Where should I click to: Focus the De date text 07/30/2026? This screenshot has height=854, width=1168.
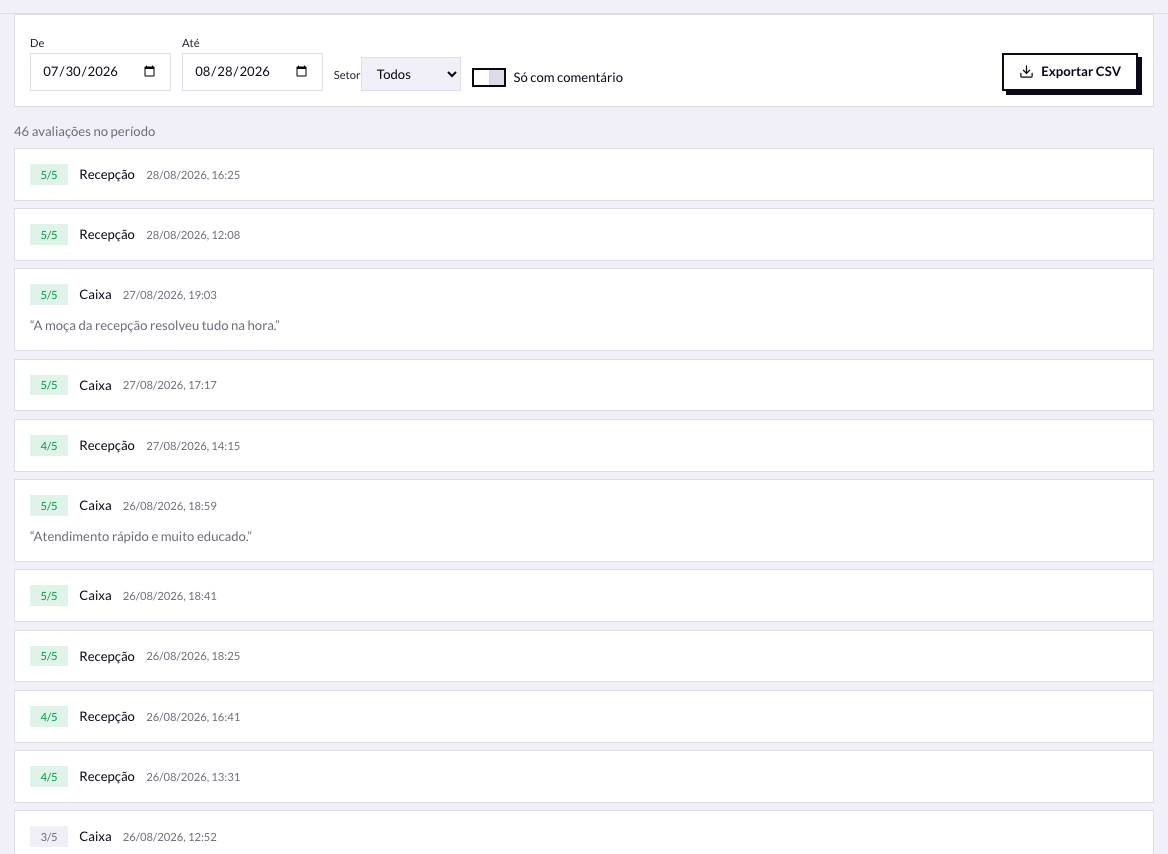(80, 72)
